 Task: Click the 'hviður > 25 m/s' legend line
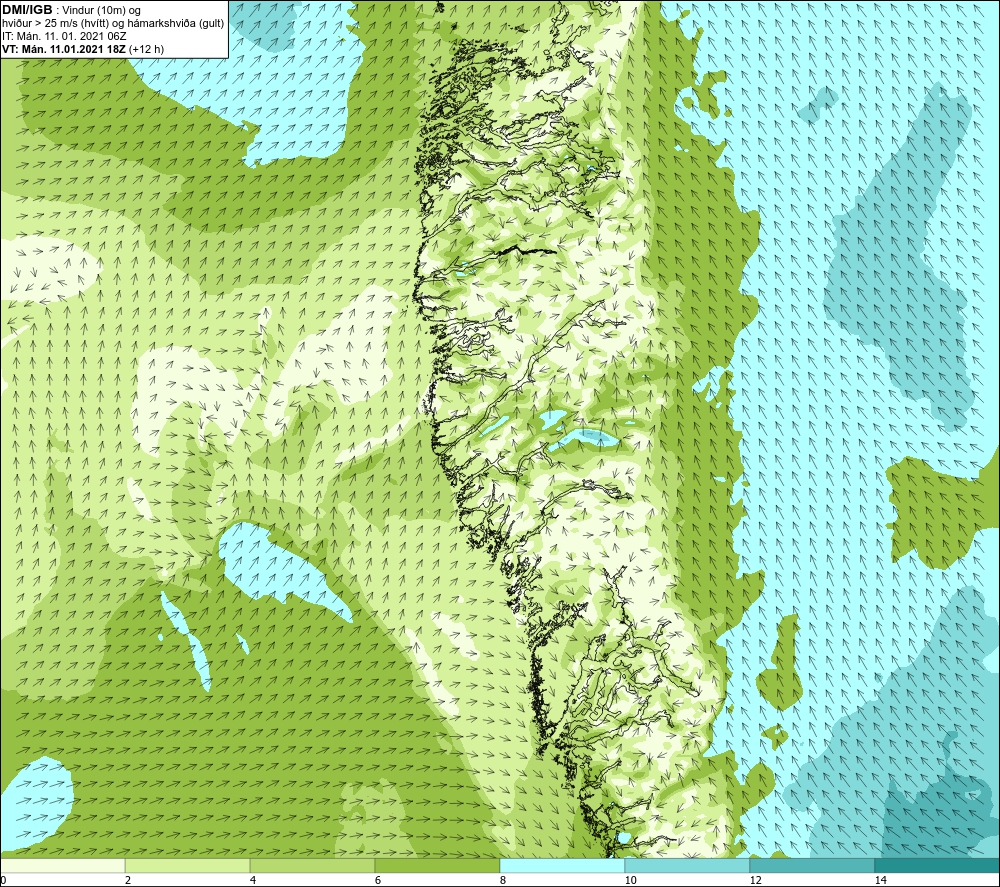[114, 24]
